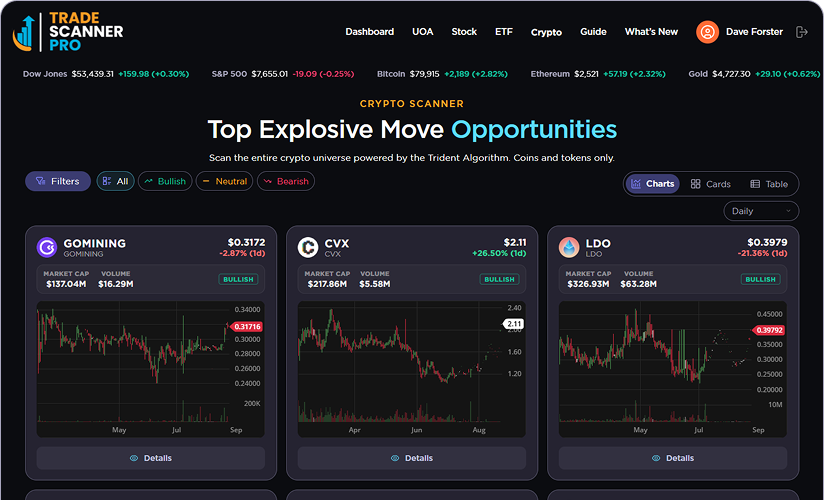Open CVX Details
Screen dimensions: 824x500
click(x=411, y=458)
